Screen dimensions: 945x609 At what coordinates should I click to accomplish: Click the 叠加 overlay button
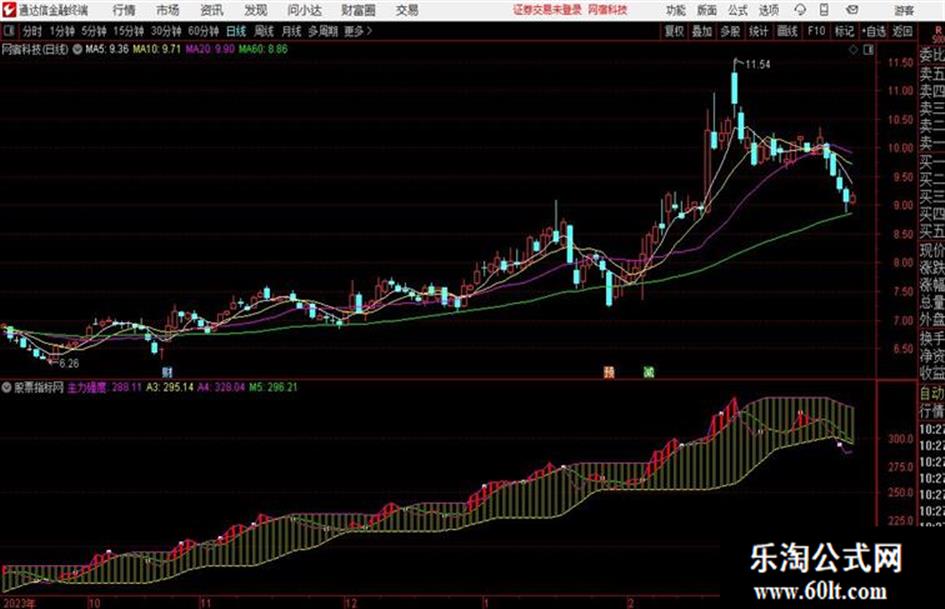point(702,31)
